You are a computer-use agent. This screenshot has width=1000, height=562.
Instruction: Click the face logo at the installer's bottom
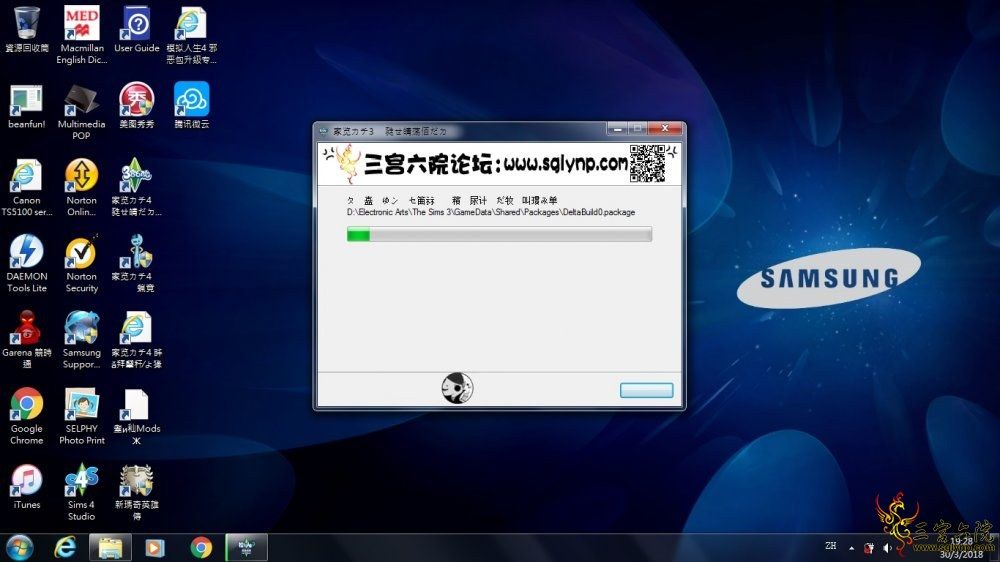(457, 388)
